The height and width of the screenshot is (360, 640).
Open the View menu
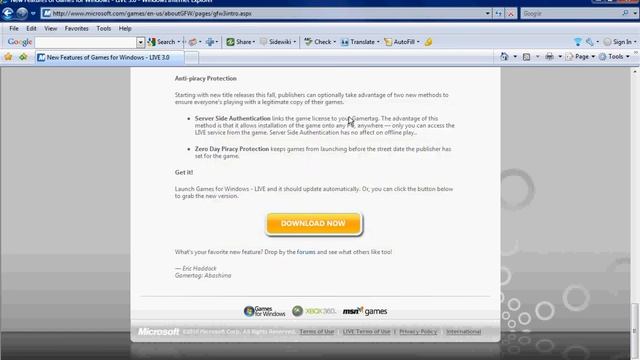click(x=51, y=29)
